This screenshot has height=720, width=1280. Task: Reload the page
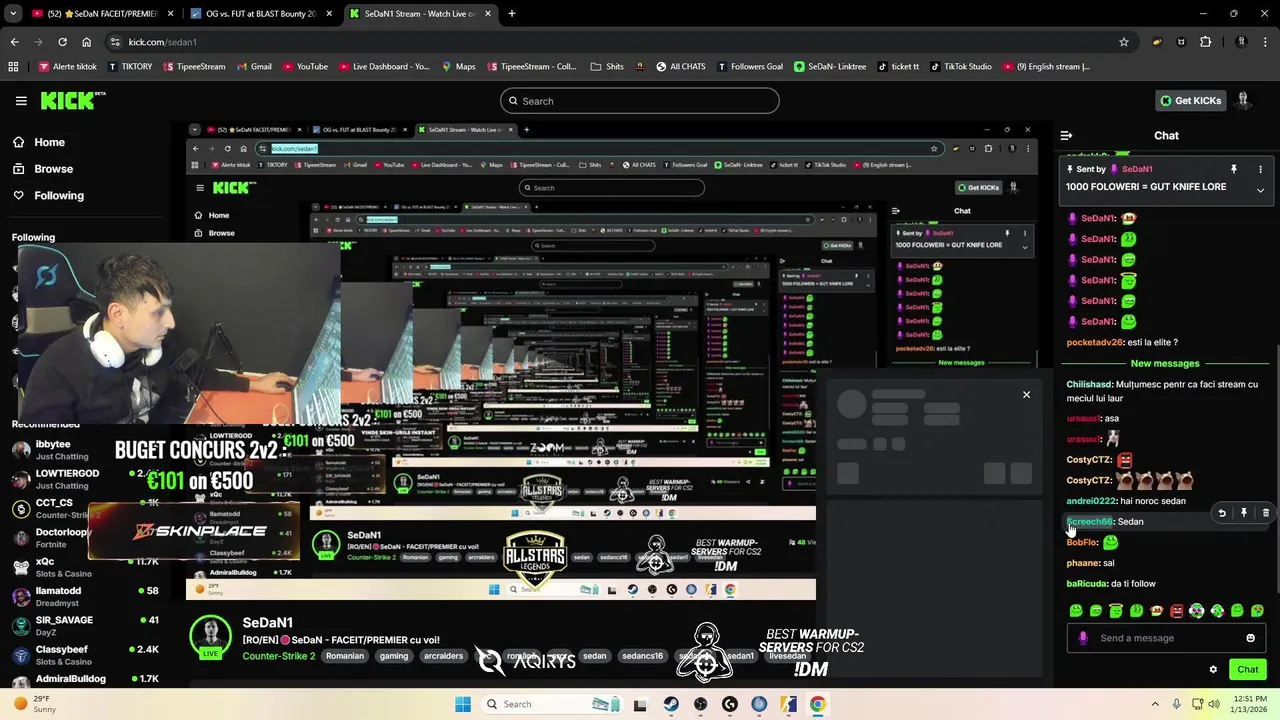(62, 42)
